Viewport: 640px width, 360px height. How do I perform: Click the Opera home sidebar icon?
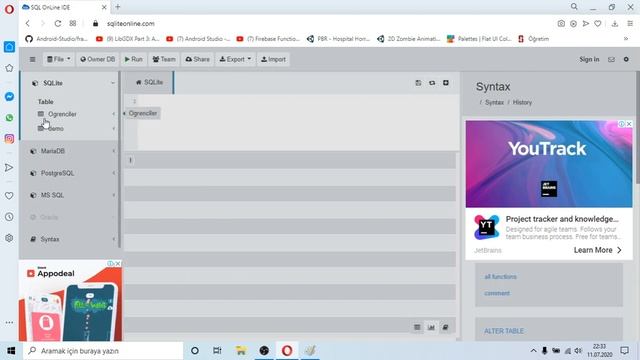click(x=9, y=47)
